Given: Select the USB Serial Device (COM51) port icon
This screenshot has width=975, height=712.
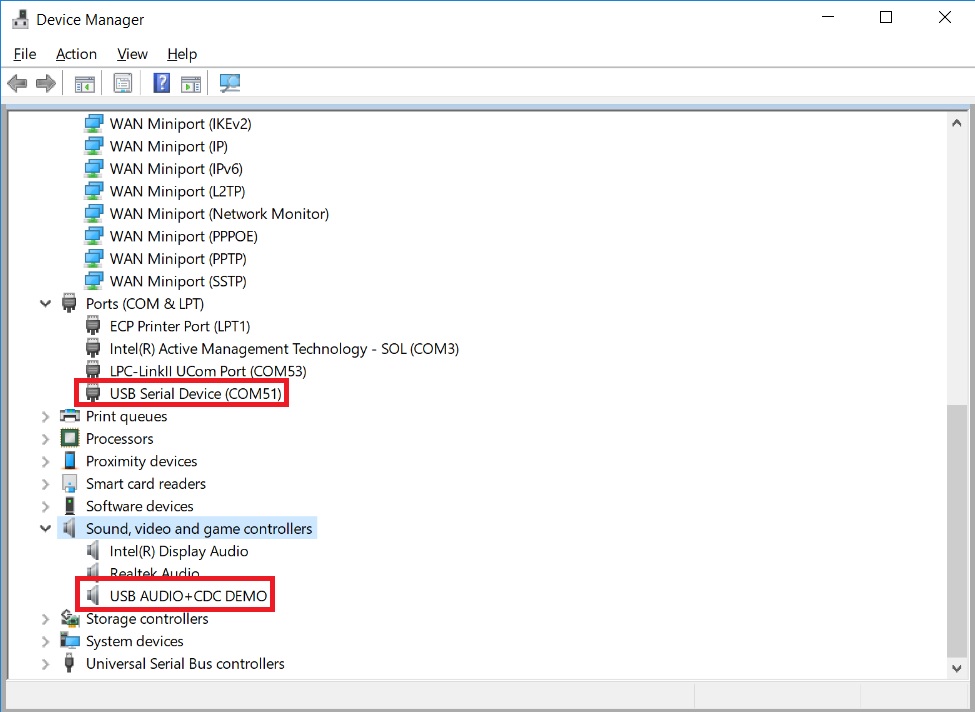Looking at the screenshot, I should [93, 393].
